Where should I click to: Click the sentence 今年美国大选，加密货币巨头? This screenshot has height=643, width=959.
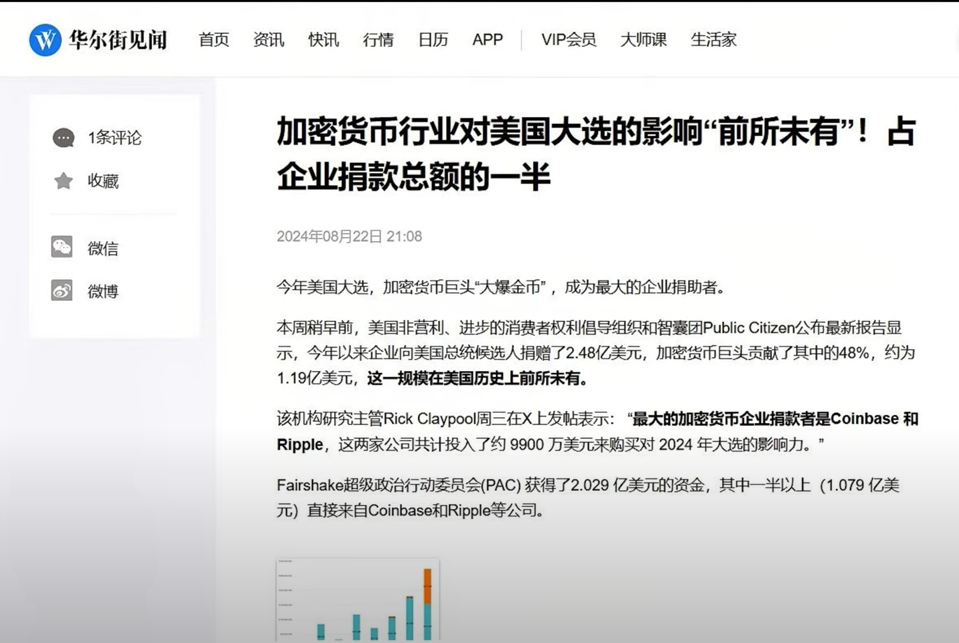pyautogui.click(x=501, y=287)
